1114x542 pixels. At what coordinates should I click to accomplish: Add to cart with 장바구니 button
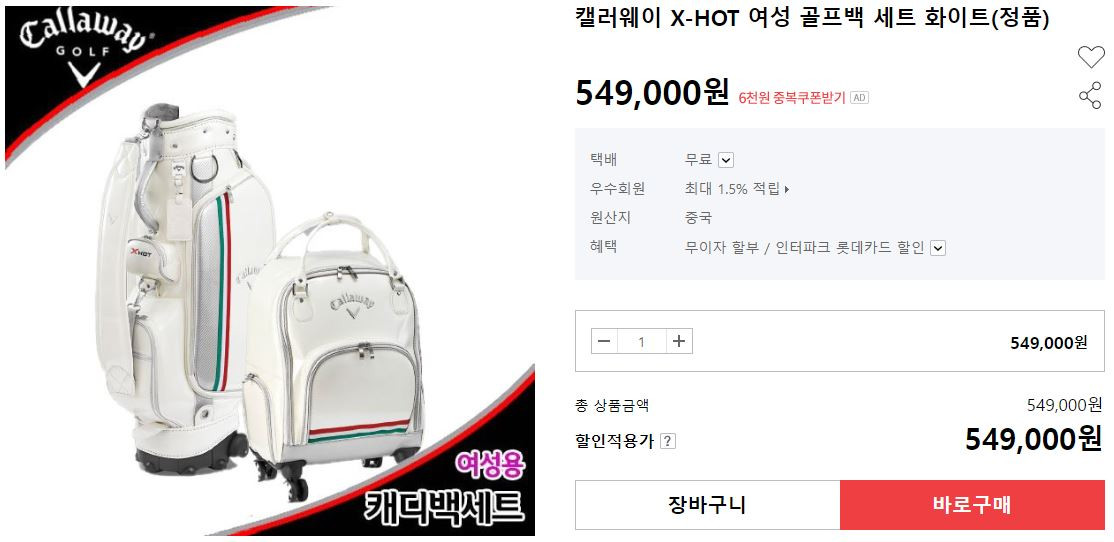click(x=707, y=505)
